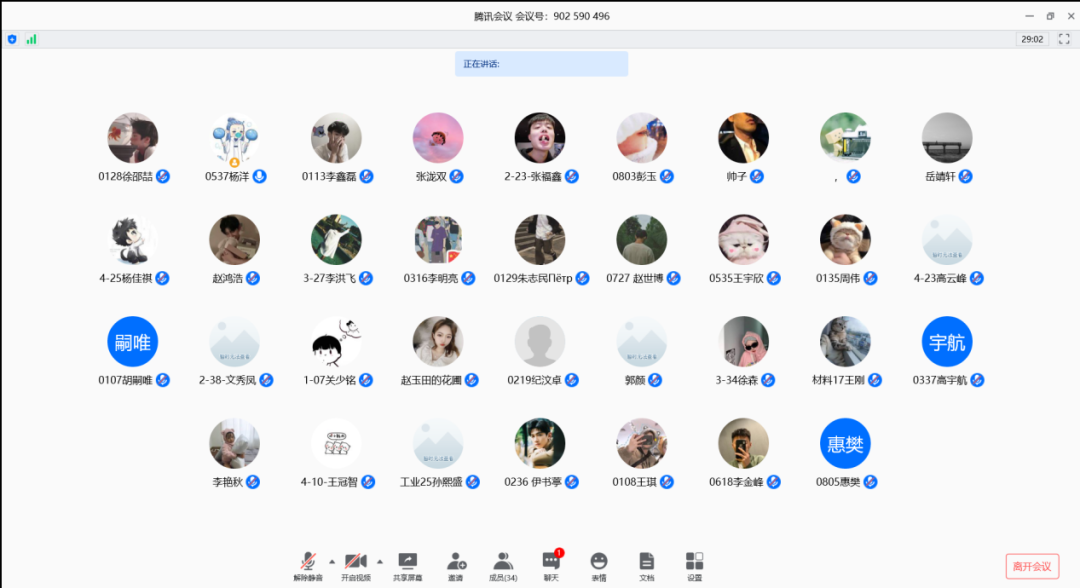
Task: Click the blue shield security icon
Action: click(12, 39)
